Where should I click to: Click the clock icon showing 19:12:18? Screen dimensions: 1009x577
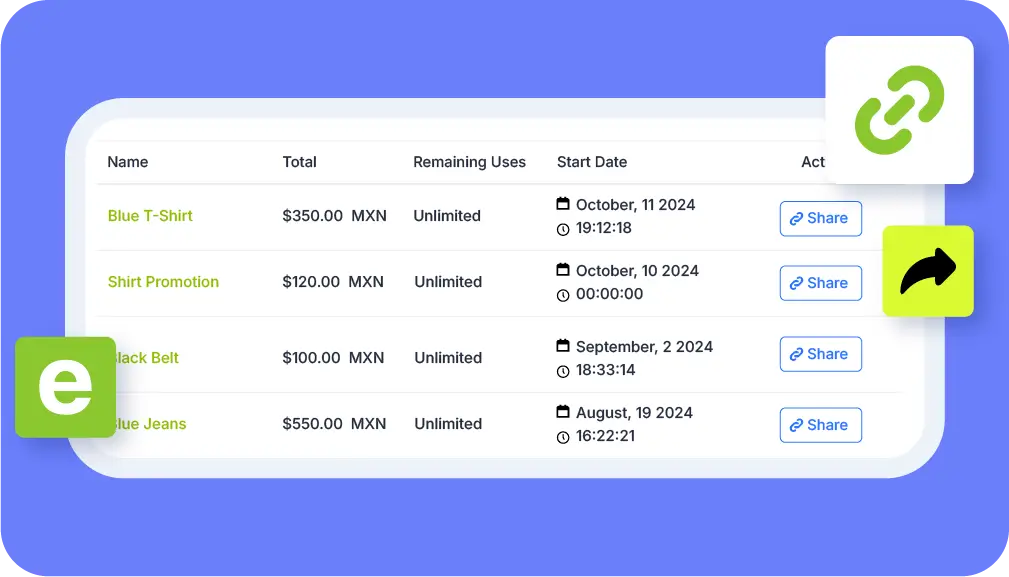pos(565,228)
